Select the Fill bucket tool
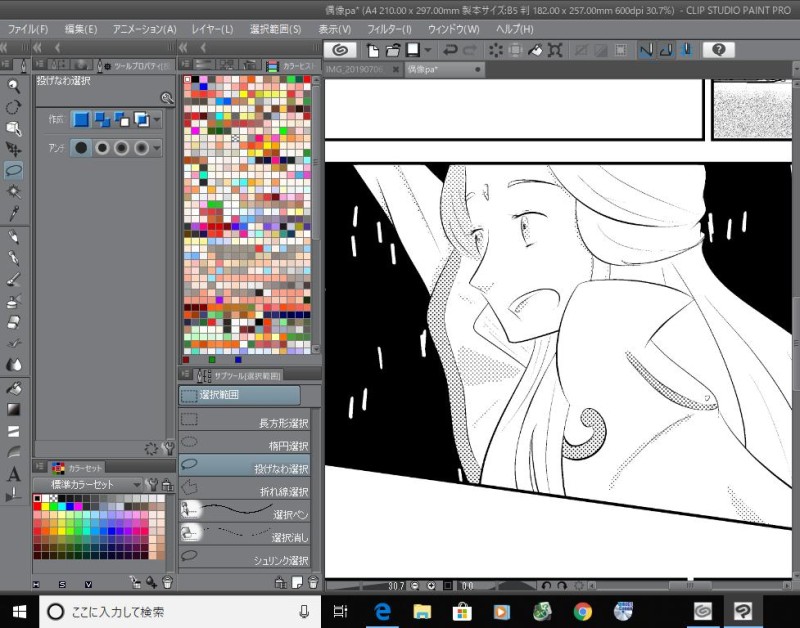The width and height of the screenshot is (800, 628). 14,388
